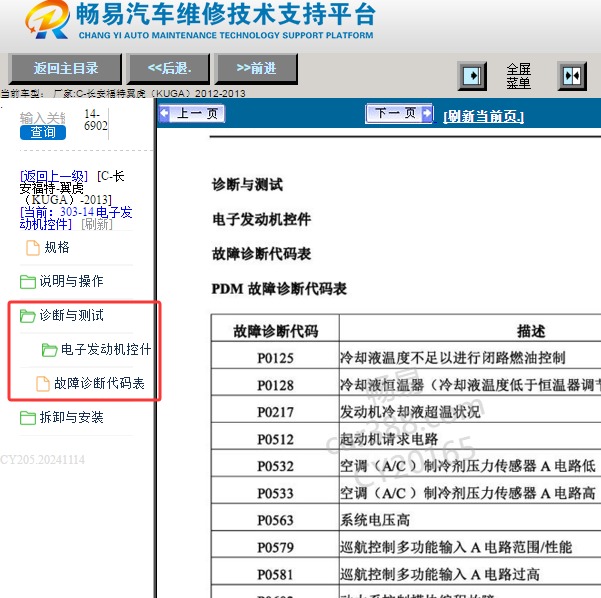Click the open folder icon beside 电子发动机控件

49,350
